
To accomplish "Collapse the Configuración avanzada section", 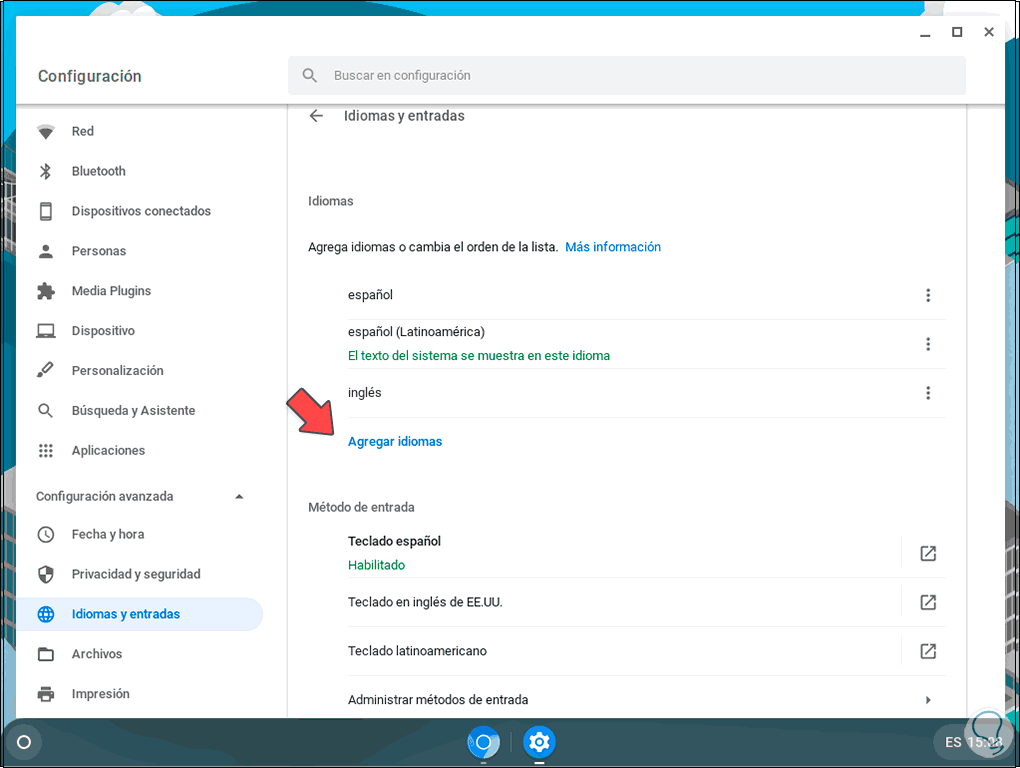I will [239, 497].
